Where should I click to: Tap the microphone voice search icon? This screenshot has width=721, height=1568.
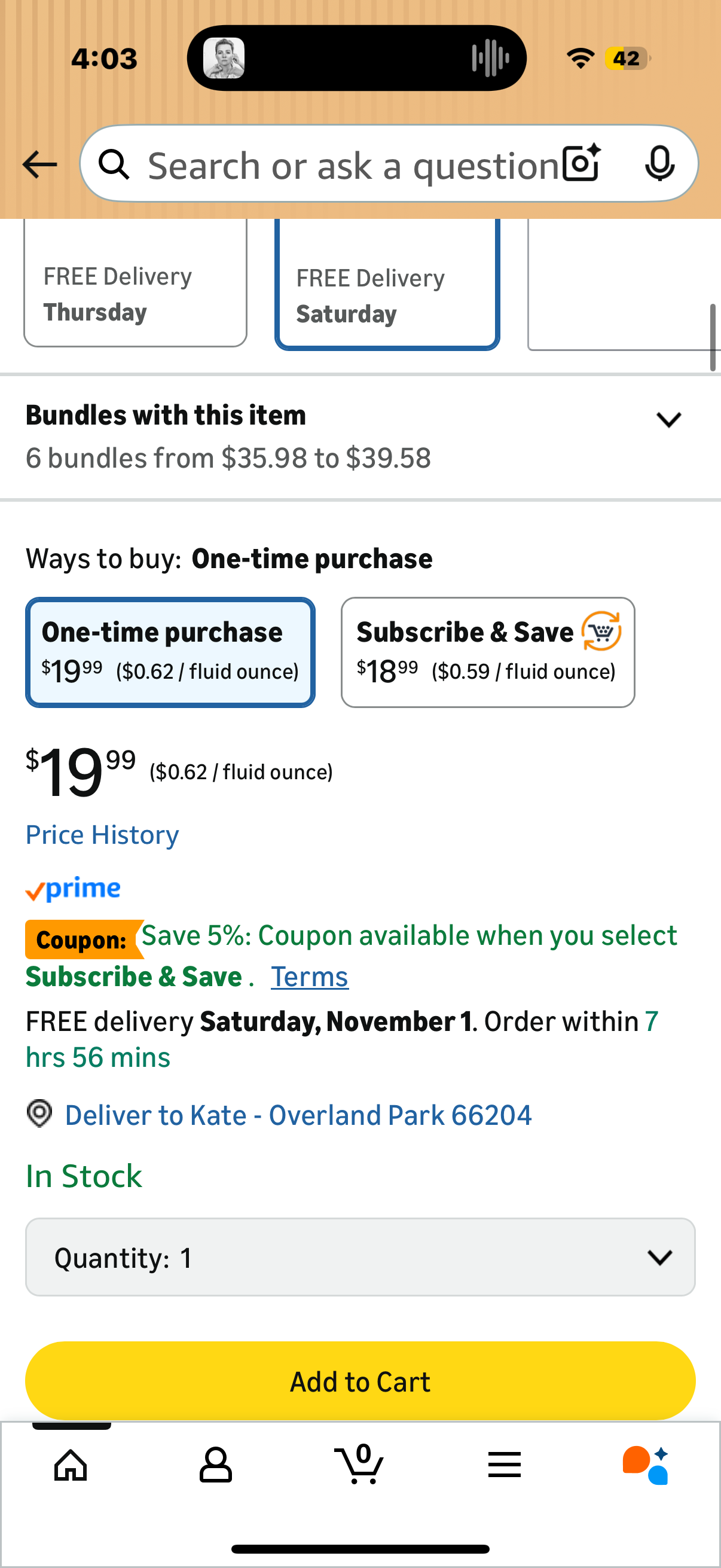click(659, 163)
